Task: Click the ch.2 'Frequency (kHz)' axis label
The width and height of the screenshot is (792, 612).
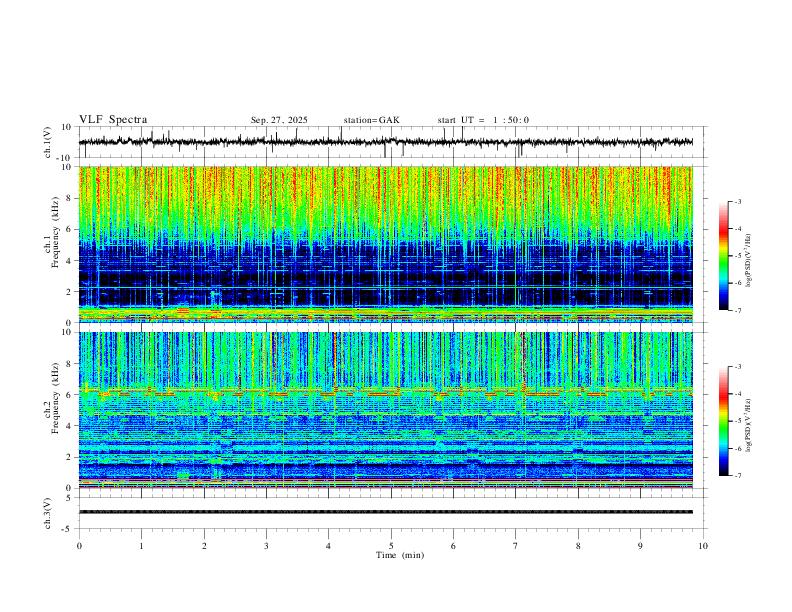Action: (x=55, y=398)
